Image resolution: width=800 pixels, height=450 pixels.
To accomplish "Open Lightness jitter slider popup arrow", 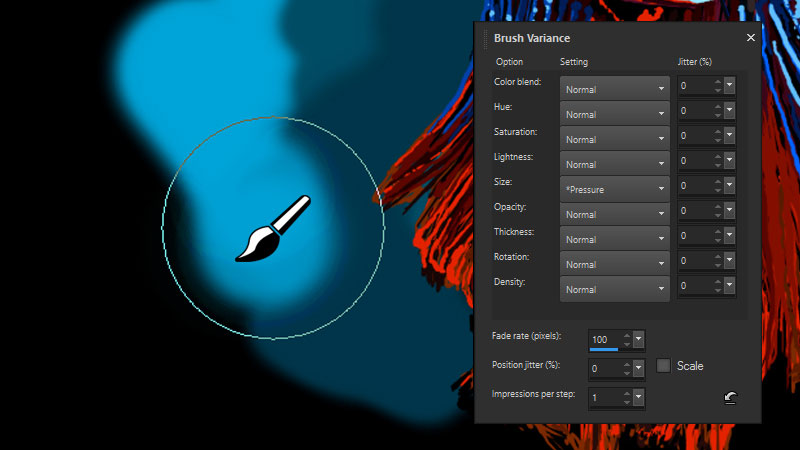I will click(x=730, y=161).
